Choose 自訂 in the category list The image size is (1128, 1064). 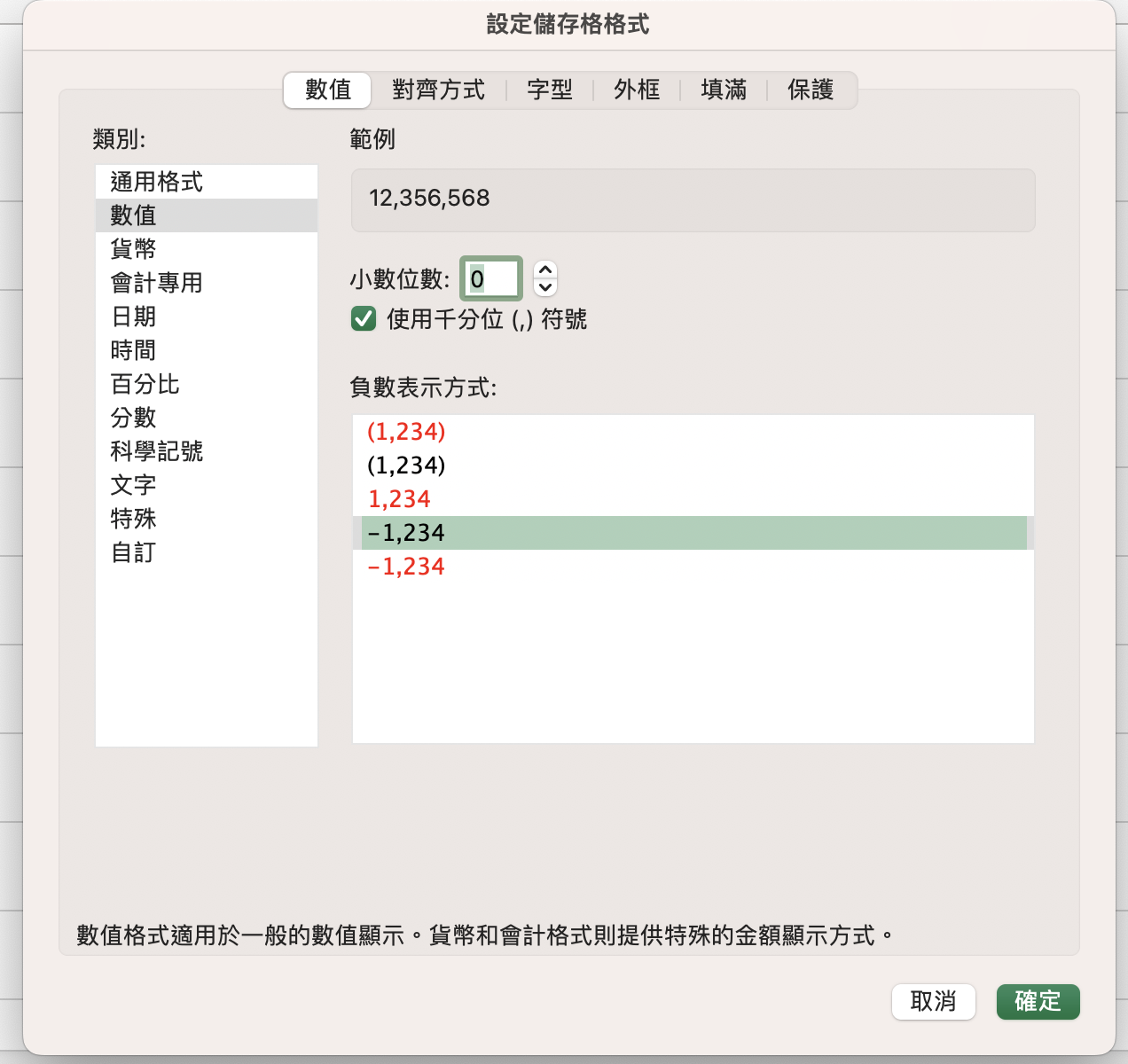133,552
